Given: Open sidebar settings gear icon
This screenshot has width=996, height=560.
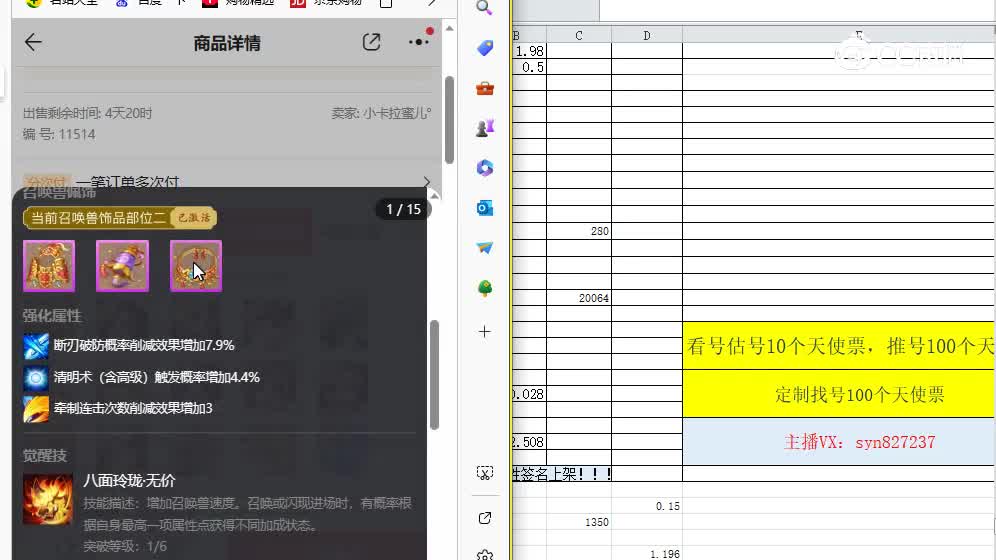Looking at the screenshot, I should (x=485, y=556).
